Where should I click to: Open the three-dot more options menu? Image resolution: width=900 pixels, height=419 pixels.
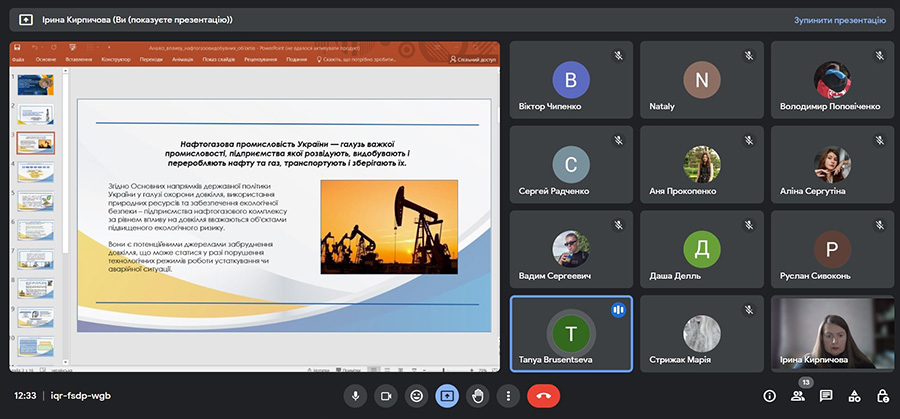pyautogui.click(x=509, y=396)
